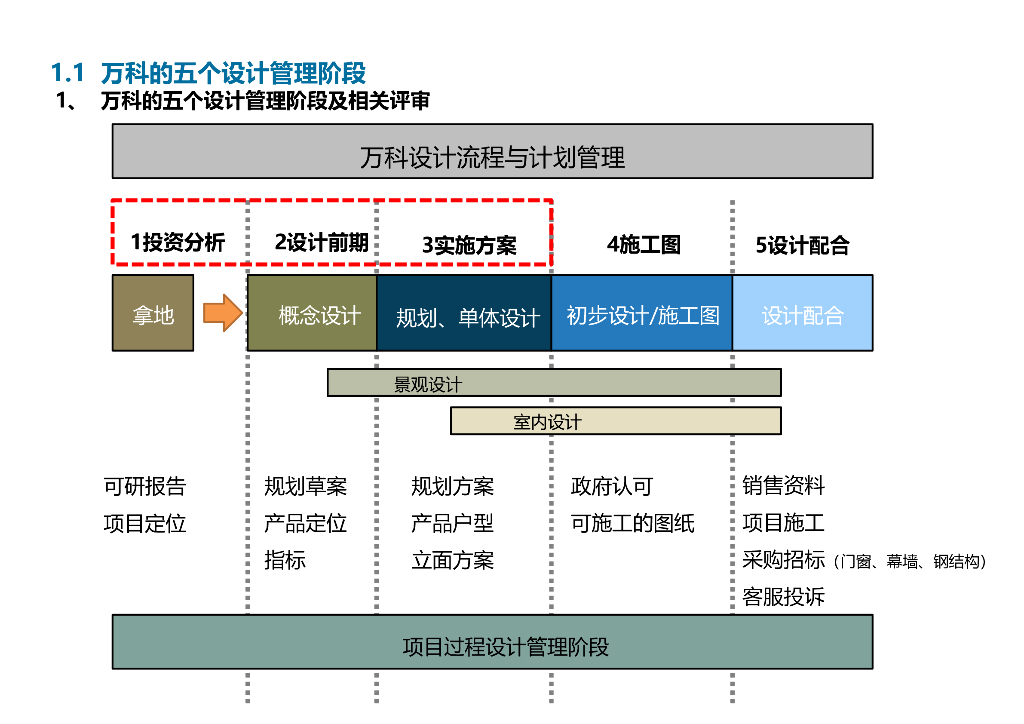Click the text '可施工的图纸'

pyautogui.click(x=632, y=523)
